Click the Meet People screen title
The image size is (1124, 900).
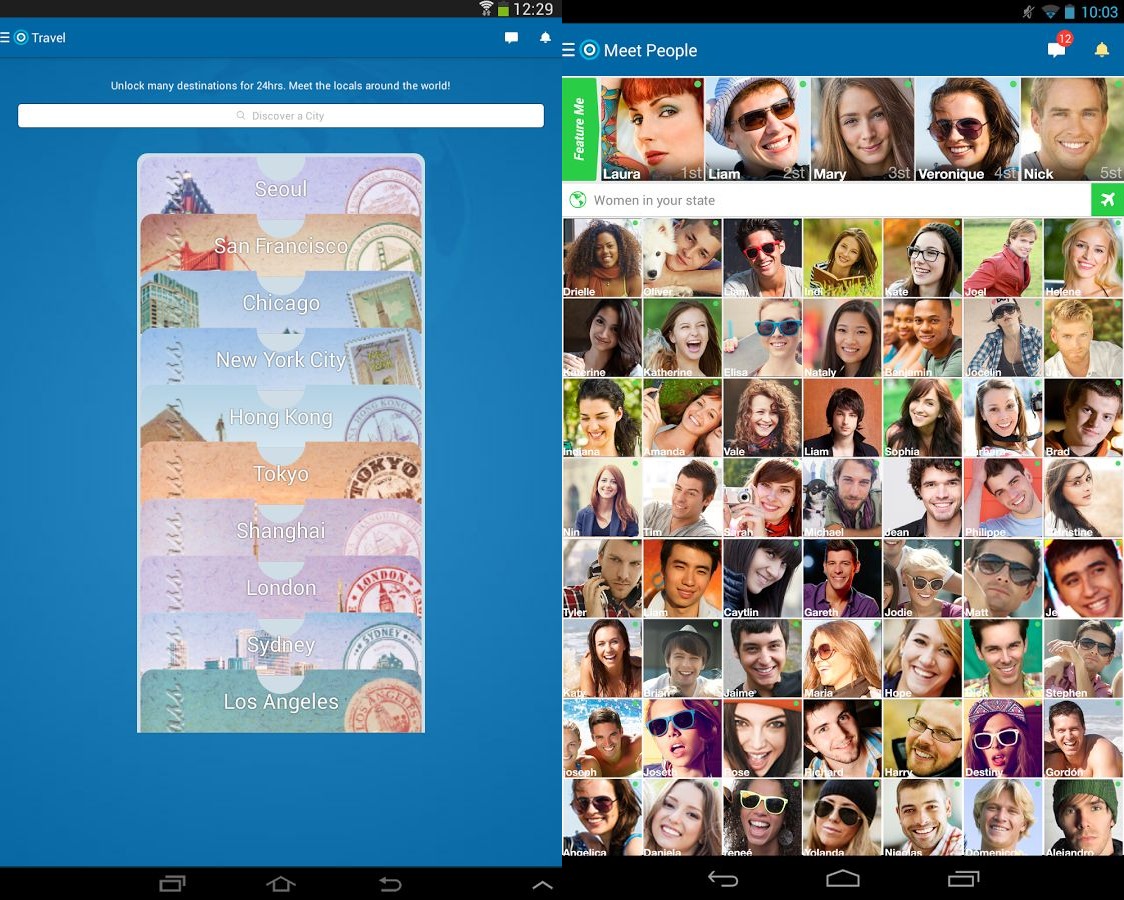point(651,49)
